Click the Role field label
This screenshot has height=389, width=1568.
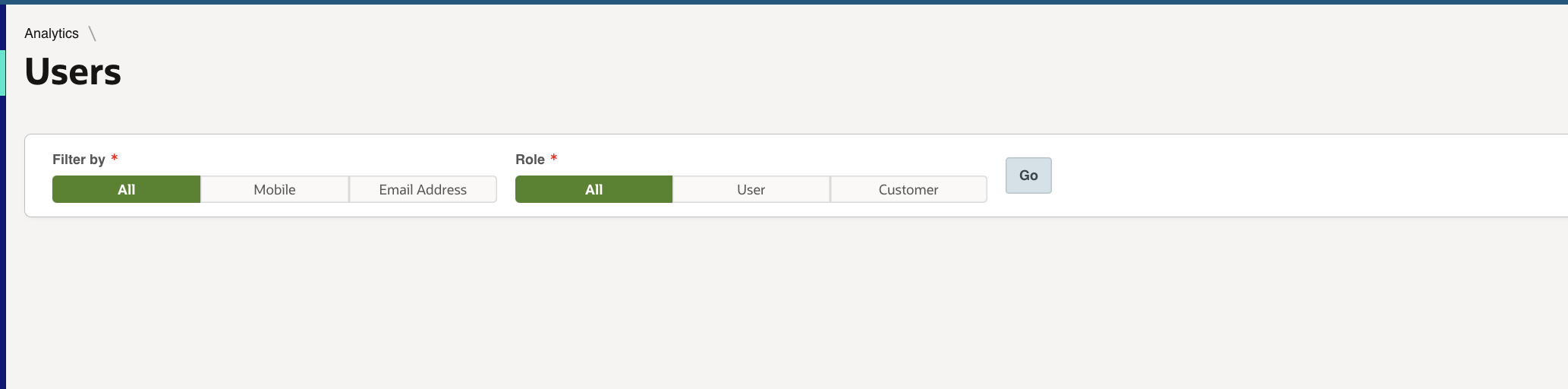pyautogui.click(x=530, y=160)
